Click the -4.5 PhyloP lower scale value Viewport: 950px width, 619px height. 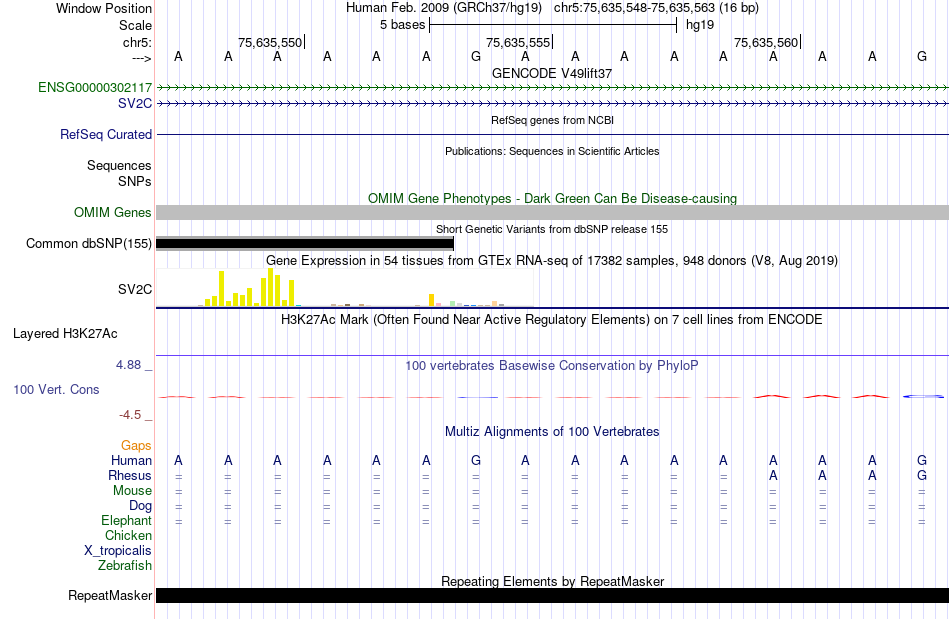tap(130, 415)
